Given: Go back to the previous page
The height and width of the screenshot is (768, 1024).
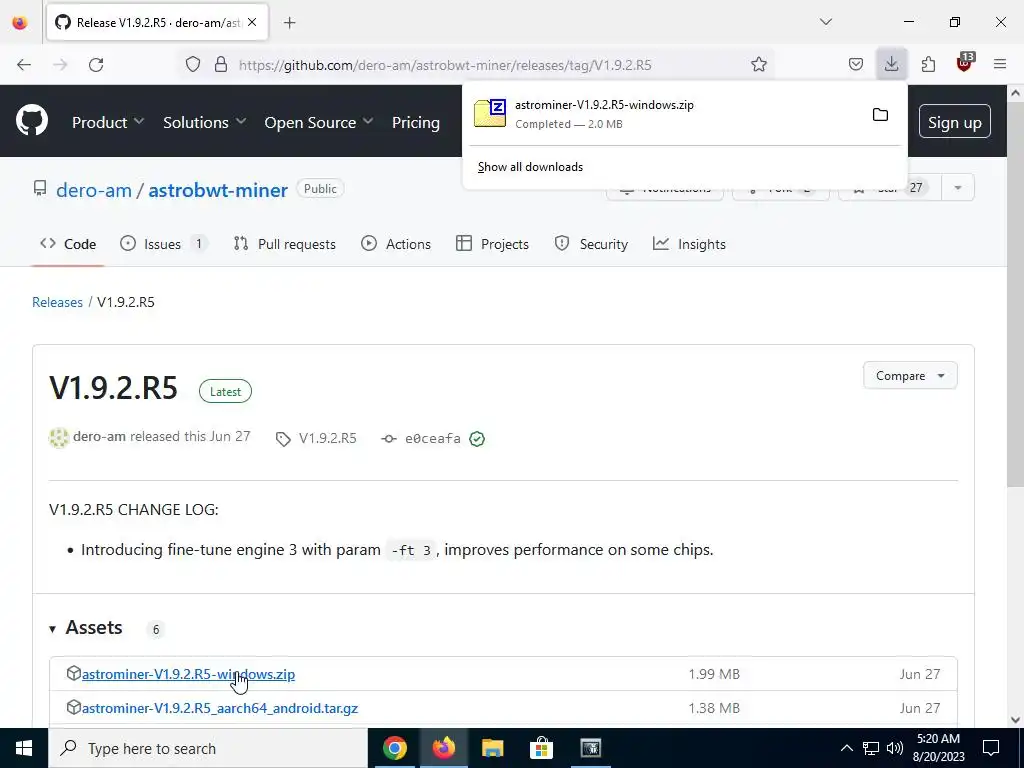Looking at the screenshot, I should (24, 65).
